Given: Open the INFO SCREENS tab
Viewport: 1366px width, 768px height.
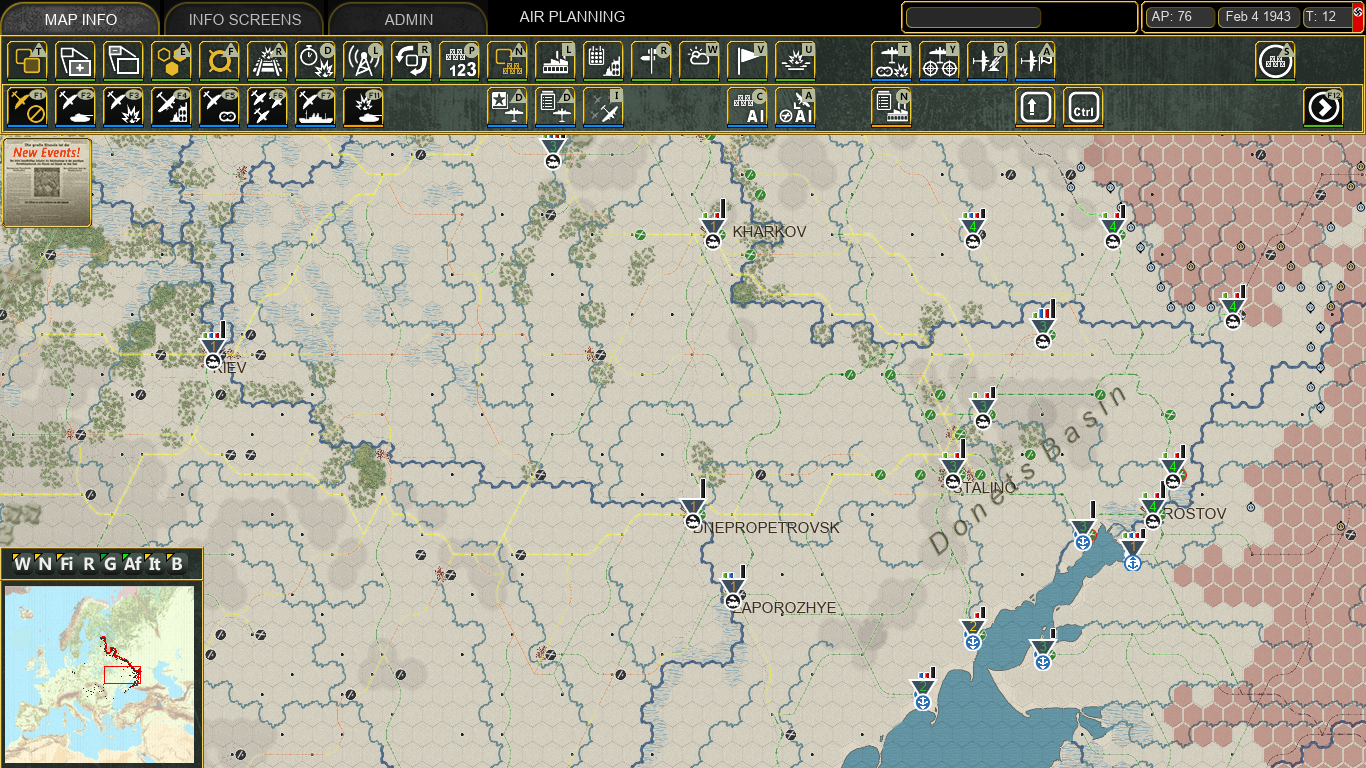Looking at the screenshot, I should (x=244, y=20).
